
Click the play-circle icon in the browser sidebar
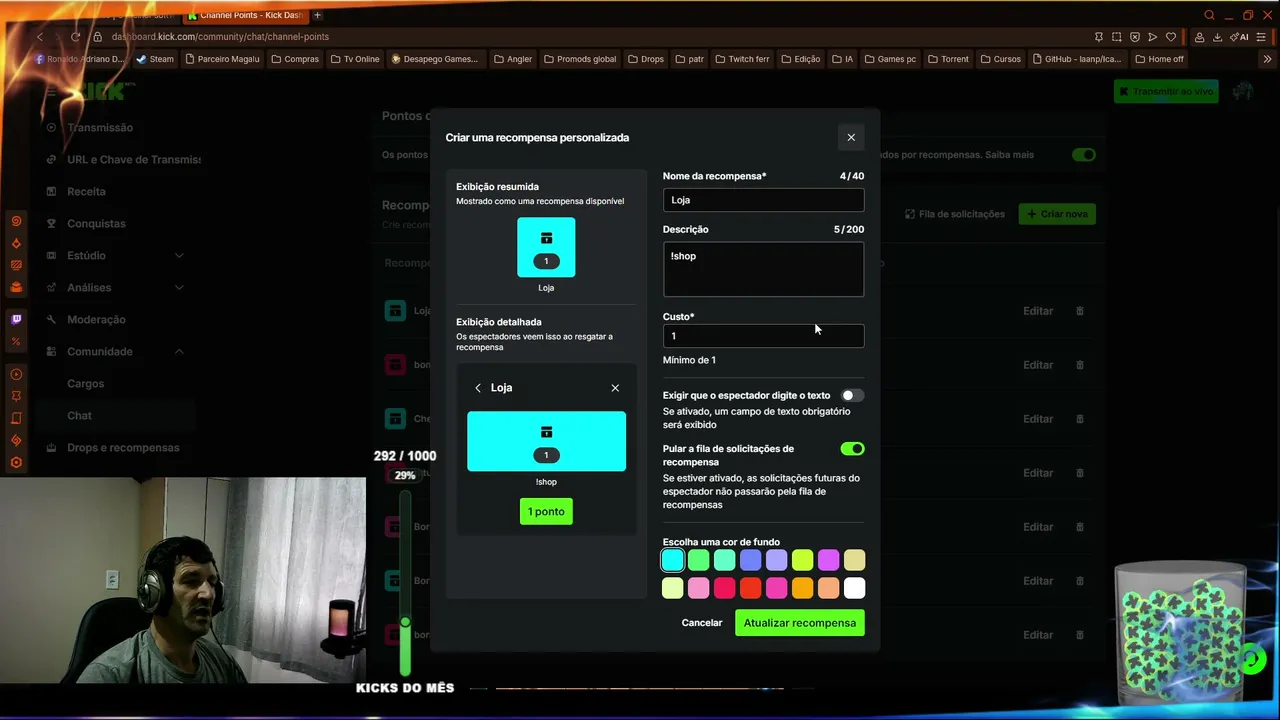(x=16, y=374)
